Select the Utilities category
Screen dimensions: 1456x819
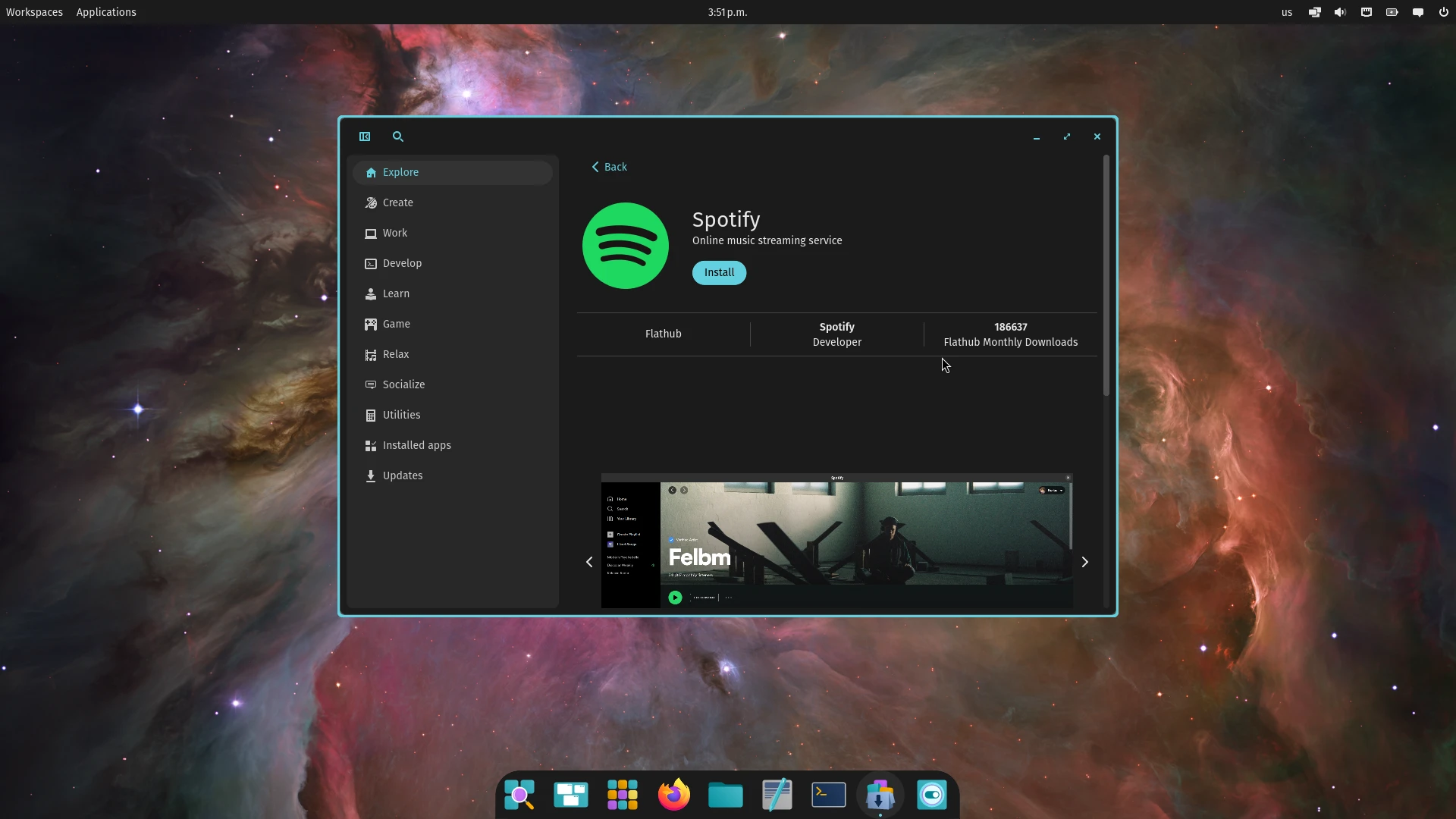point(401,415)
